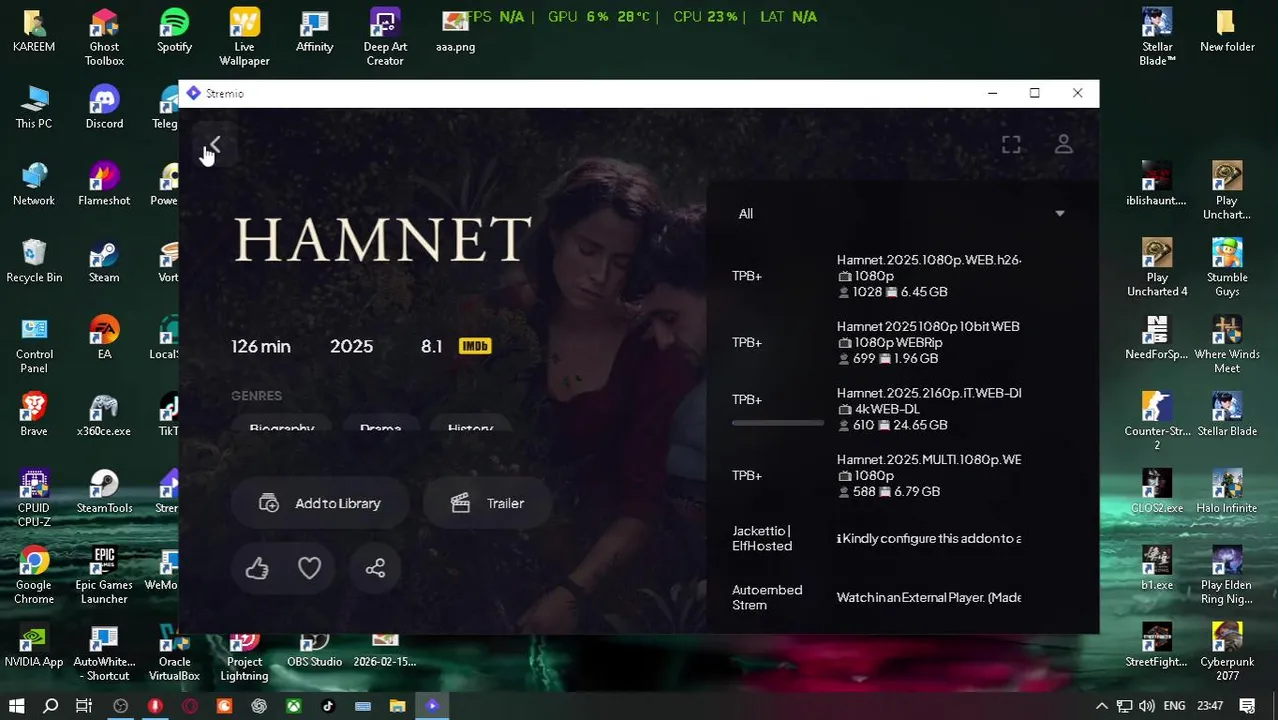The image size is (1278, 720).
Task: Open Xbox app from the taskbar
Action: [293, 706]
